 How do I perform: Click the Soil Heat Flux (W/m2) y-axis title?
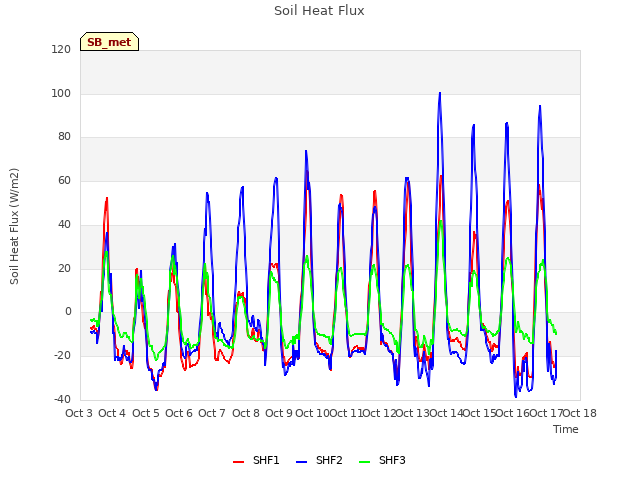tap(14, 226)
